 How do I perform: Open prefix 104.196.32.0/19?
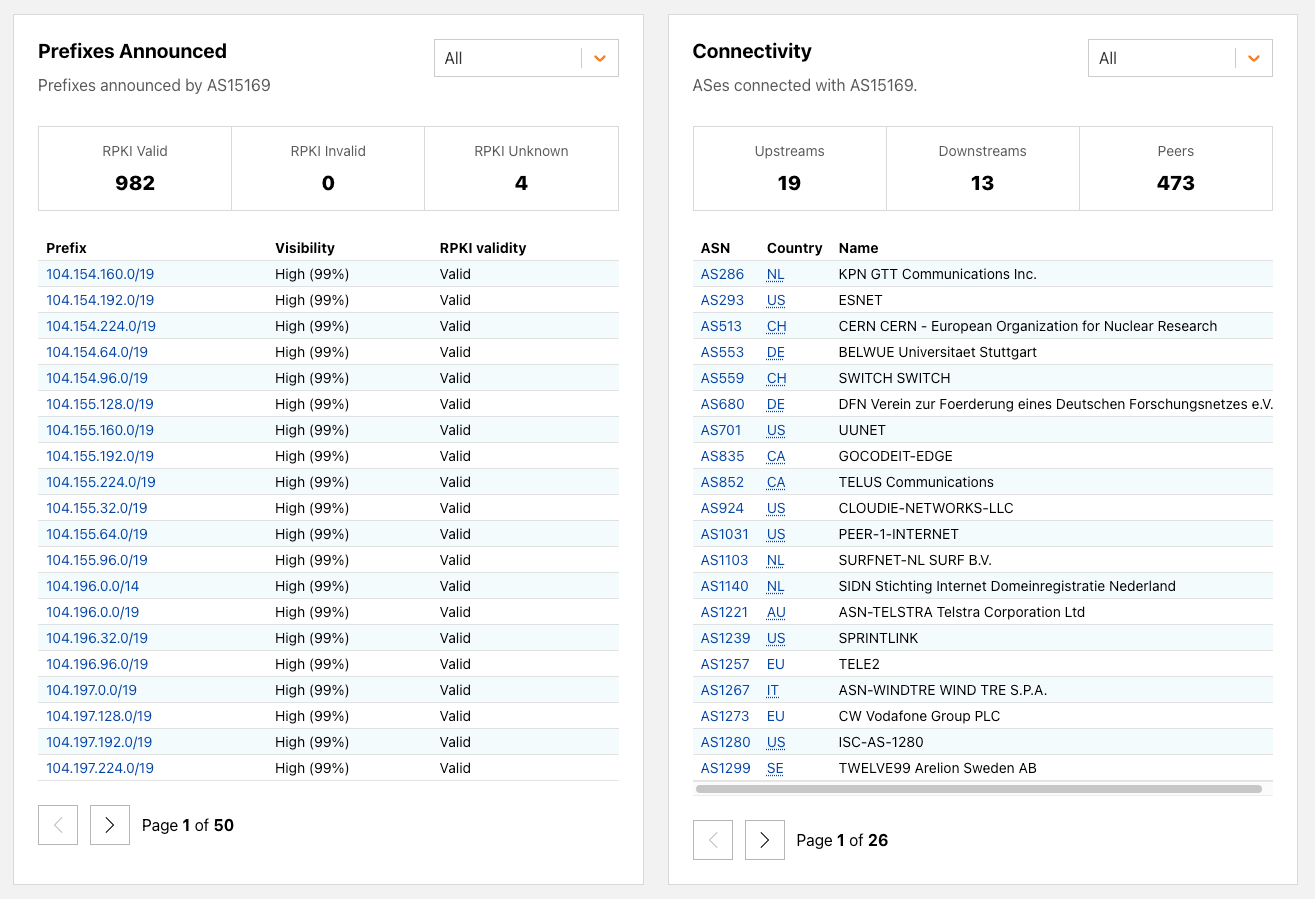pos(97,638)
